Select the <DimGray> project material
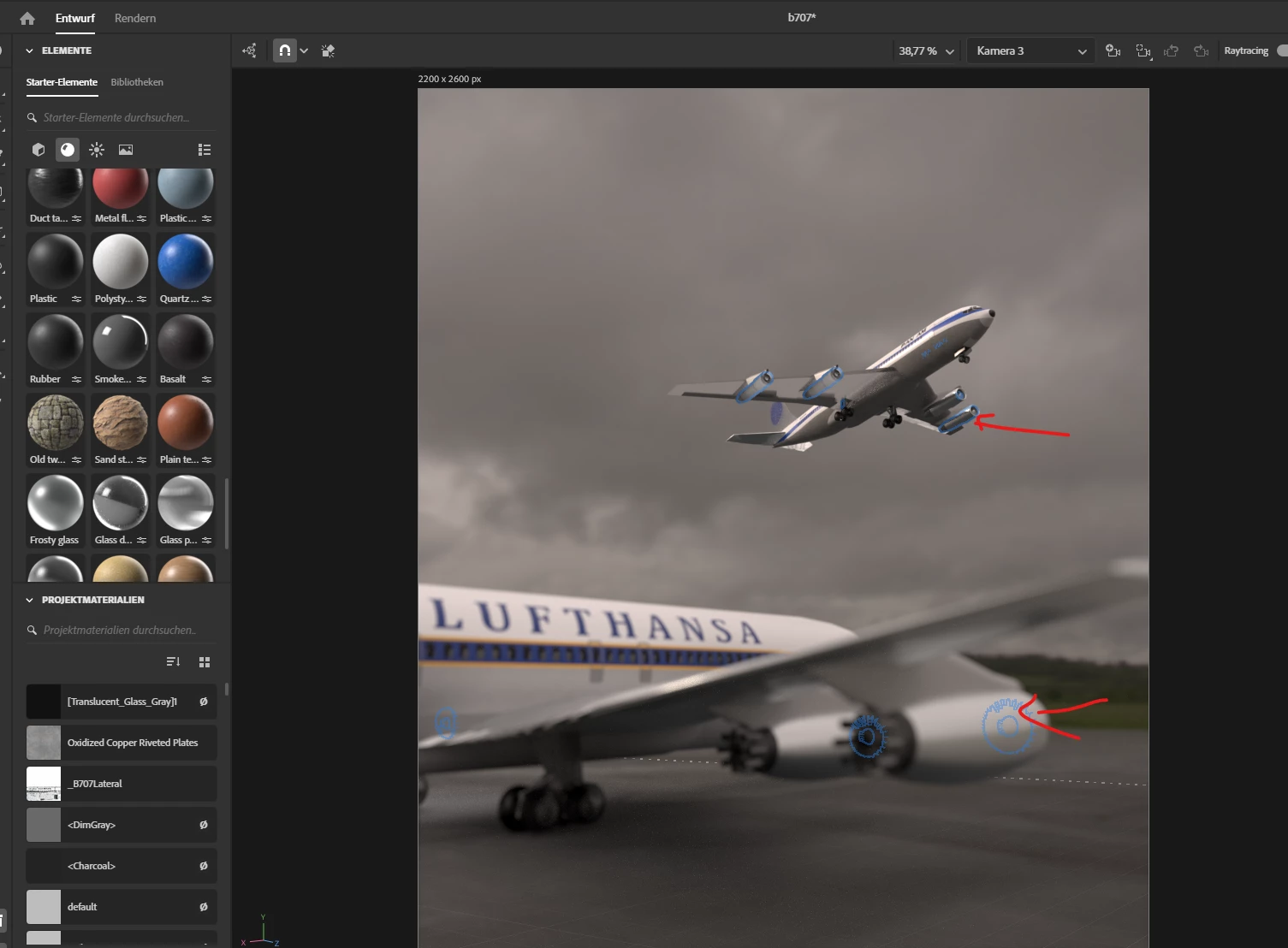The width and height of the screenshot is (1288, 948). click(x=122, y=825)
